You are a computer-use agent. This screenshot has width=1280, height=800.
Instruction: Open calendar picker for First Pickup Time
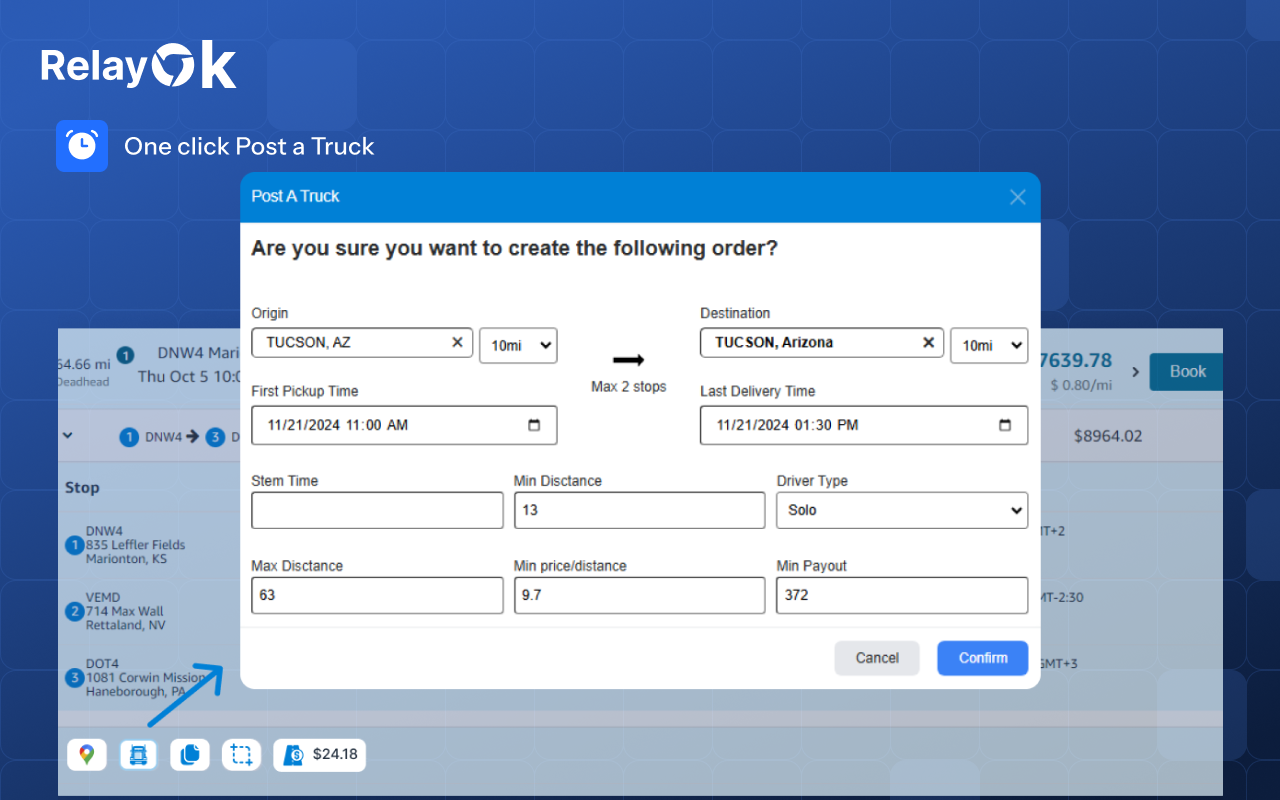[534, 425]
